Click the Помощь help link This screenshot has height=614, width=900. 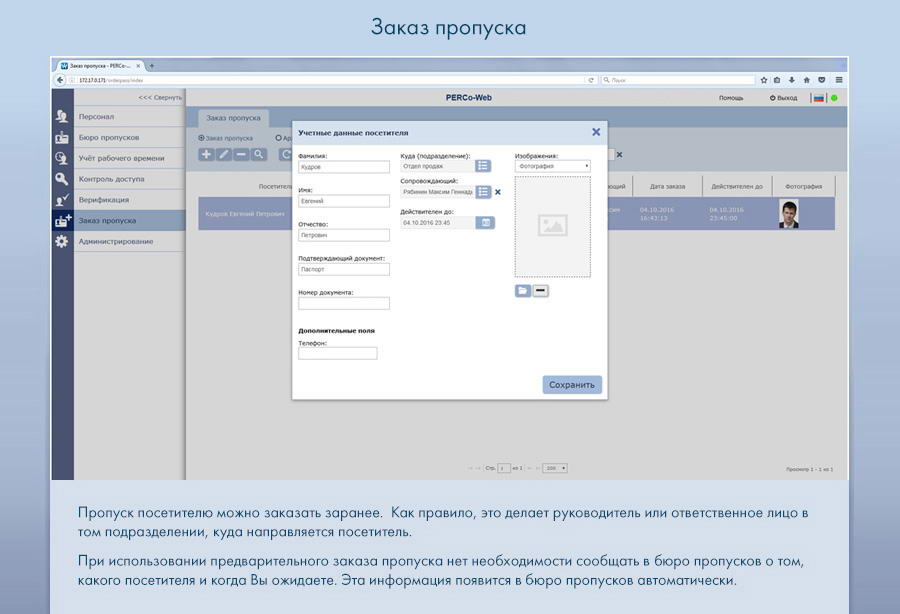731,98
